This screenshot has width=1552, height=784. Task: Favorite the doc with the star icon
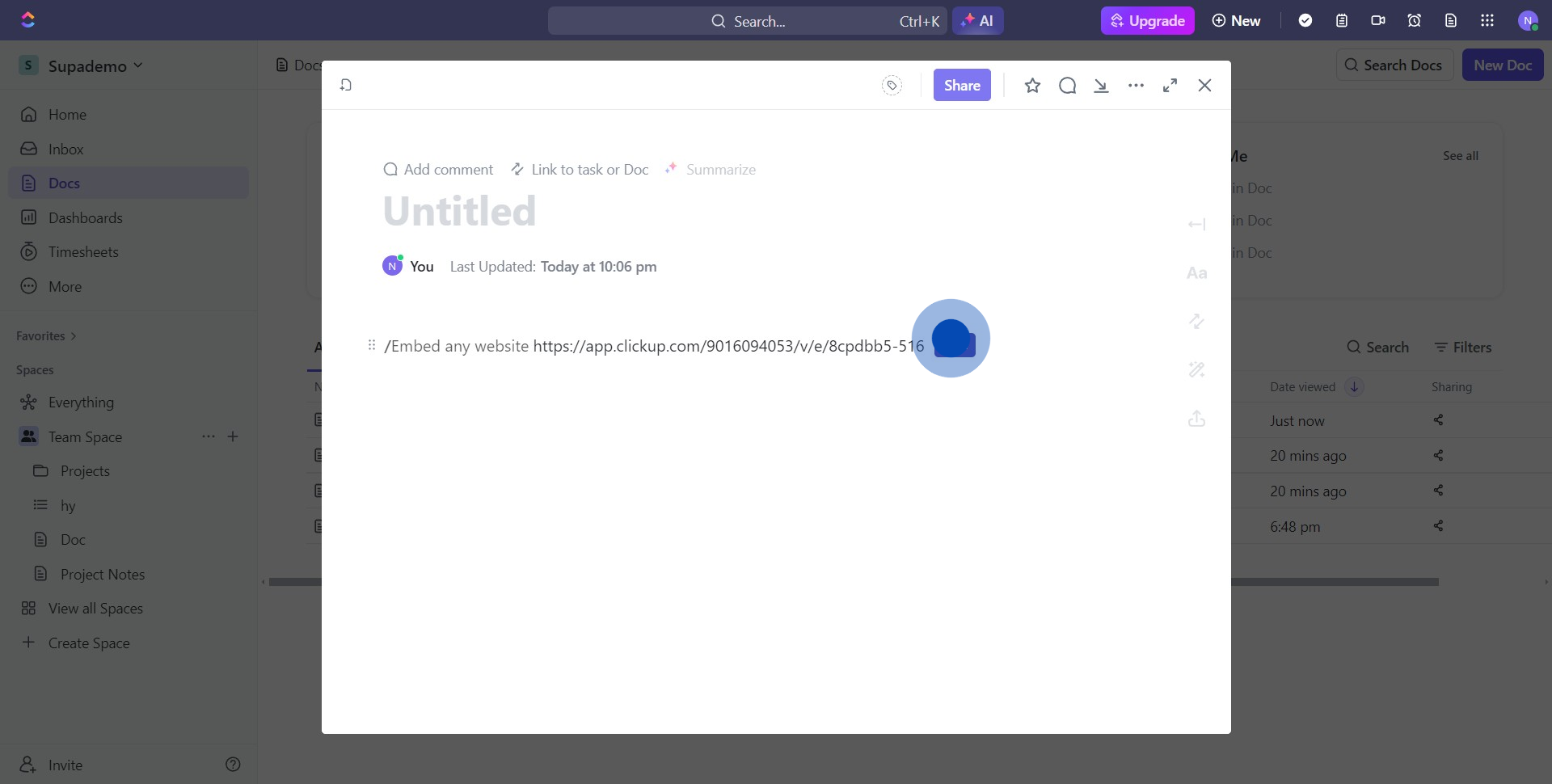(1032, 86)
